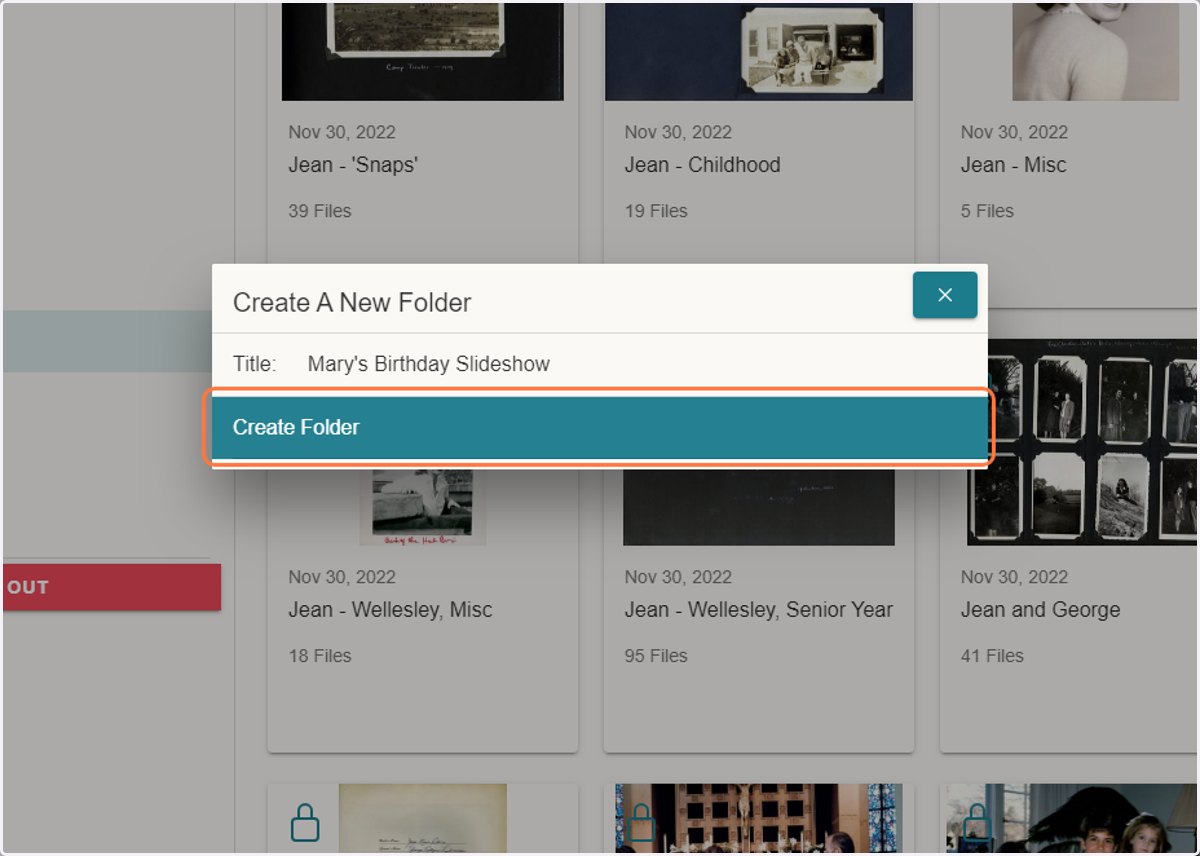Click lock icon on the document folder card
1200x856 pixels.
click(x=305, y=822)
